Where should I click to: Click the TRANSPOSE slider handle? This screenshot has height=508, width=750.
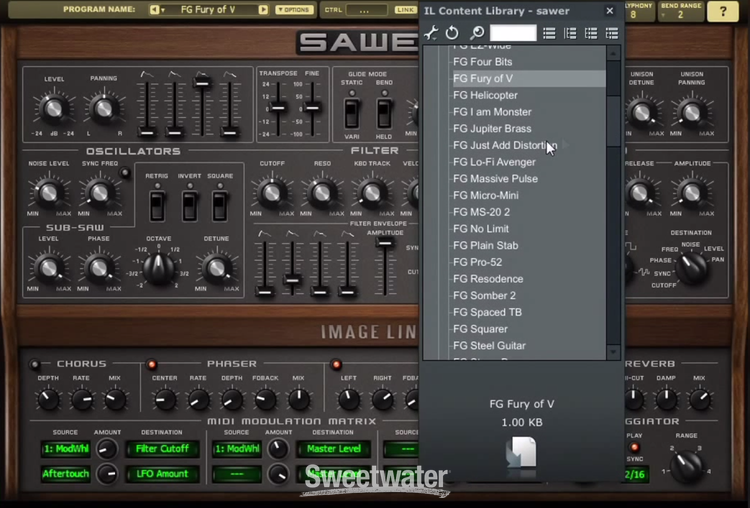[278, 108]
